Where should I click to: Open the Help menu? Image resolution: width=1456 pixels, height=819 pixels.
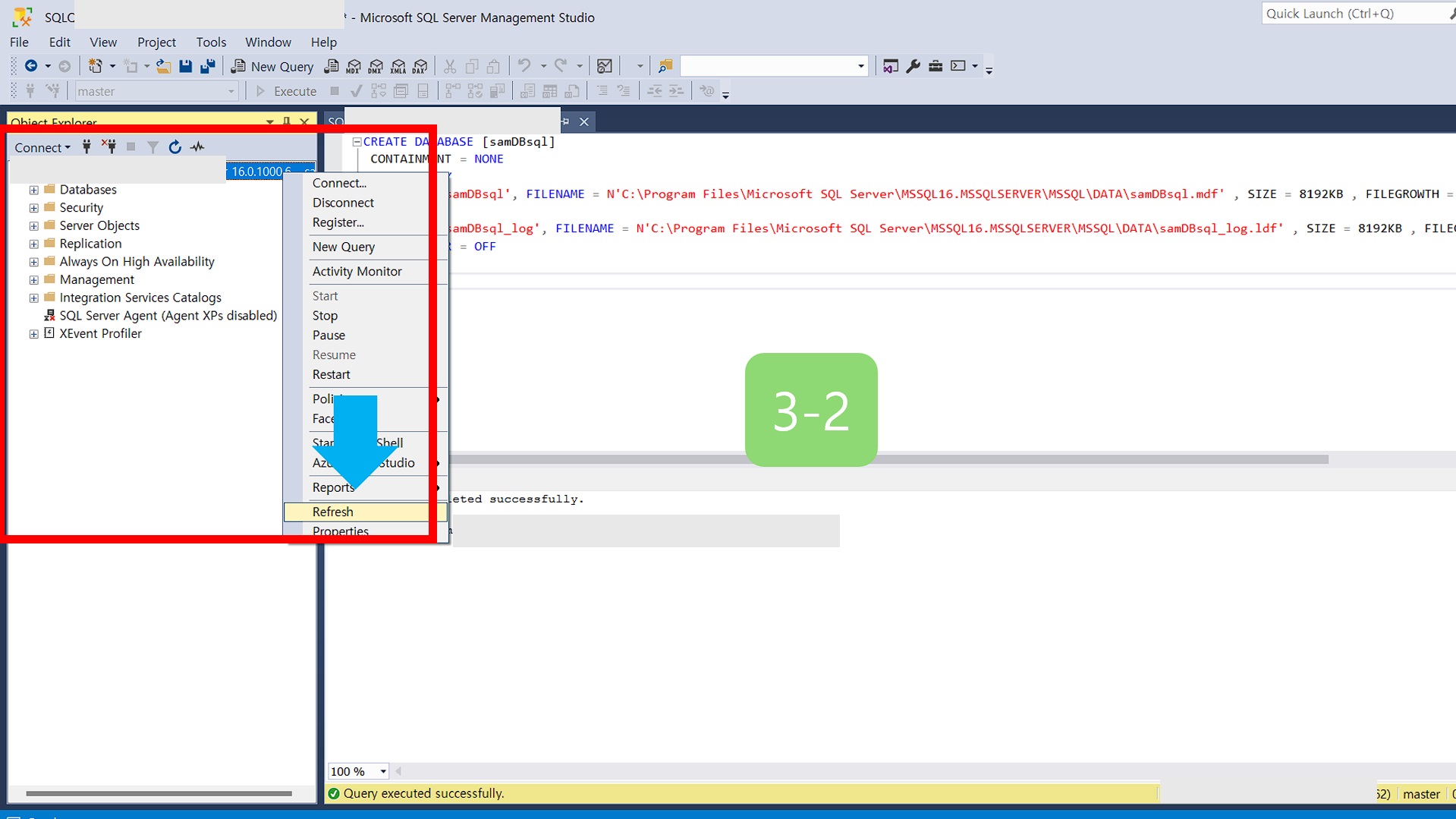323,42
